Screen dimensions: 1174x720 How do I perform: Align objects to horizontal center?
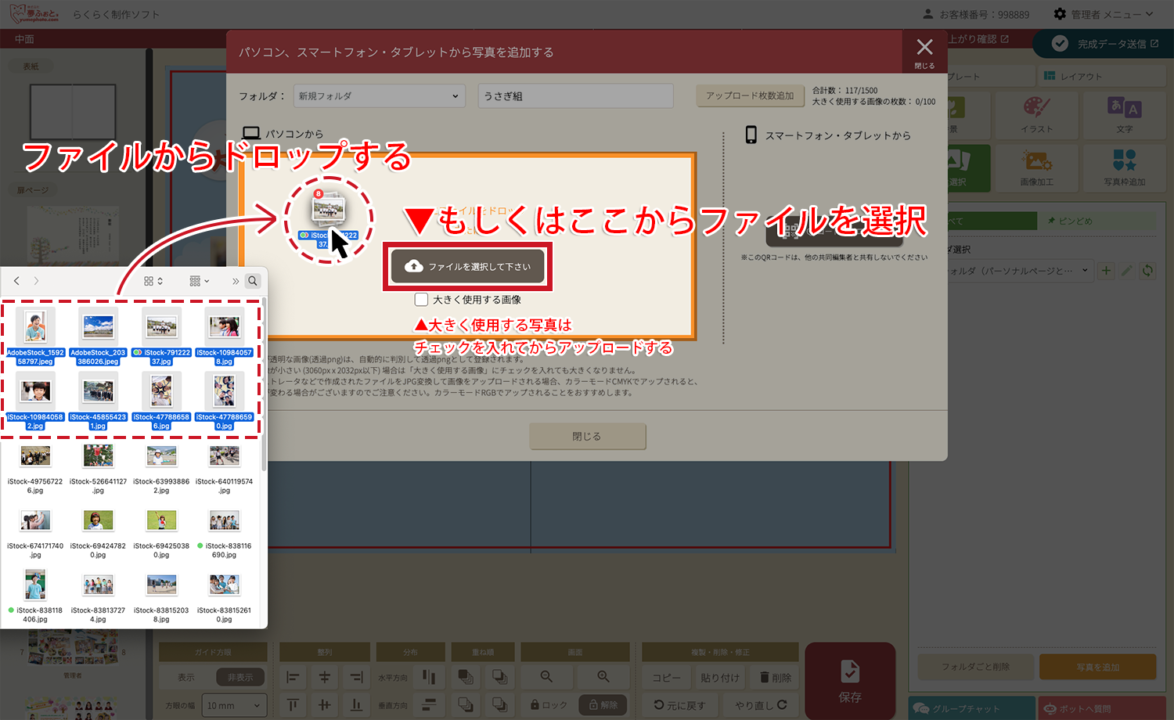[324, 677]
